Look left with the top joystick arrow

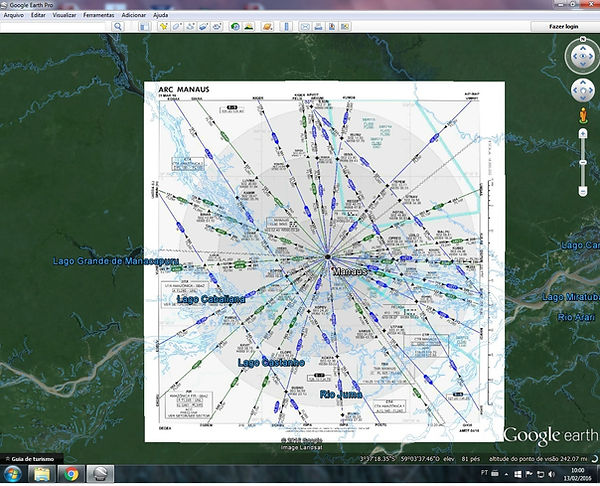click(574, 56)
